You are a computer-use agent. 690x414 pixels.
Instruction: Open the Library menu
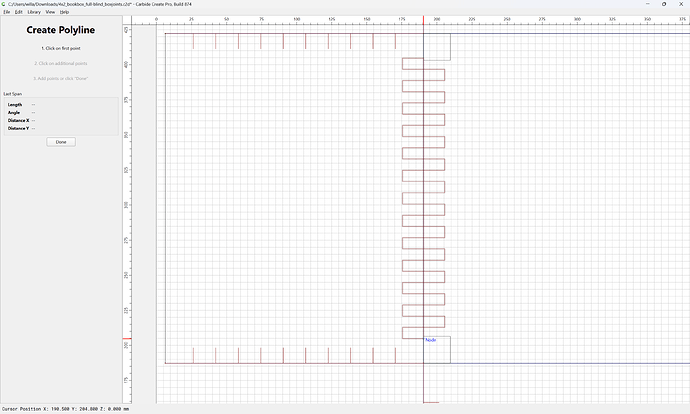34,12
